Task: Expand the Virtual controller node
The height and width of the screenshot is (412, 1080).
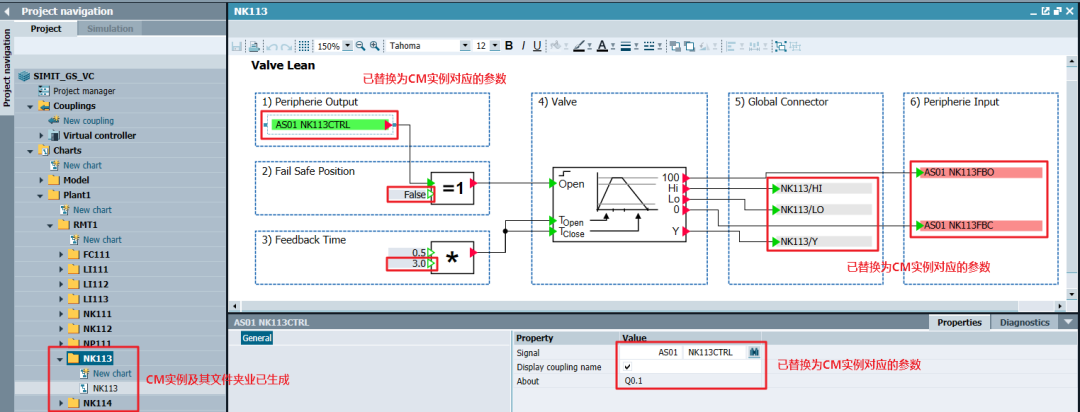Action: pos(41,135)
